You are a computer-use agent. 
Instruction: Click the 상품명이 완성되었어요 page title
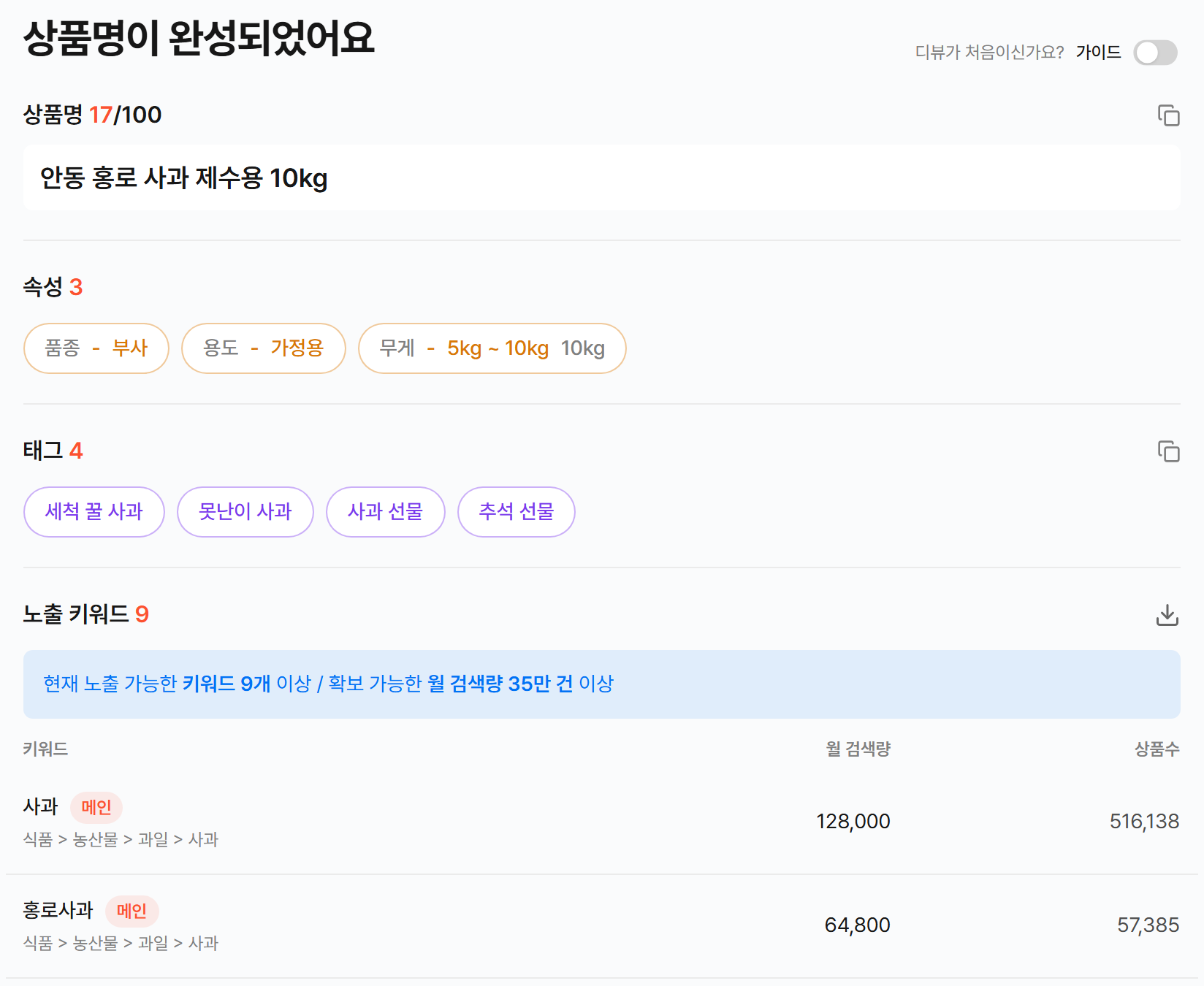[199, 39]
